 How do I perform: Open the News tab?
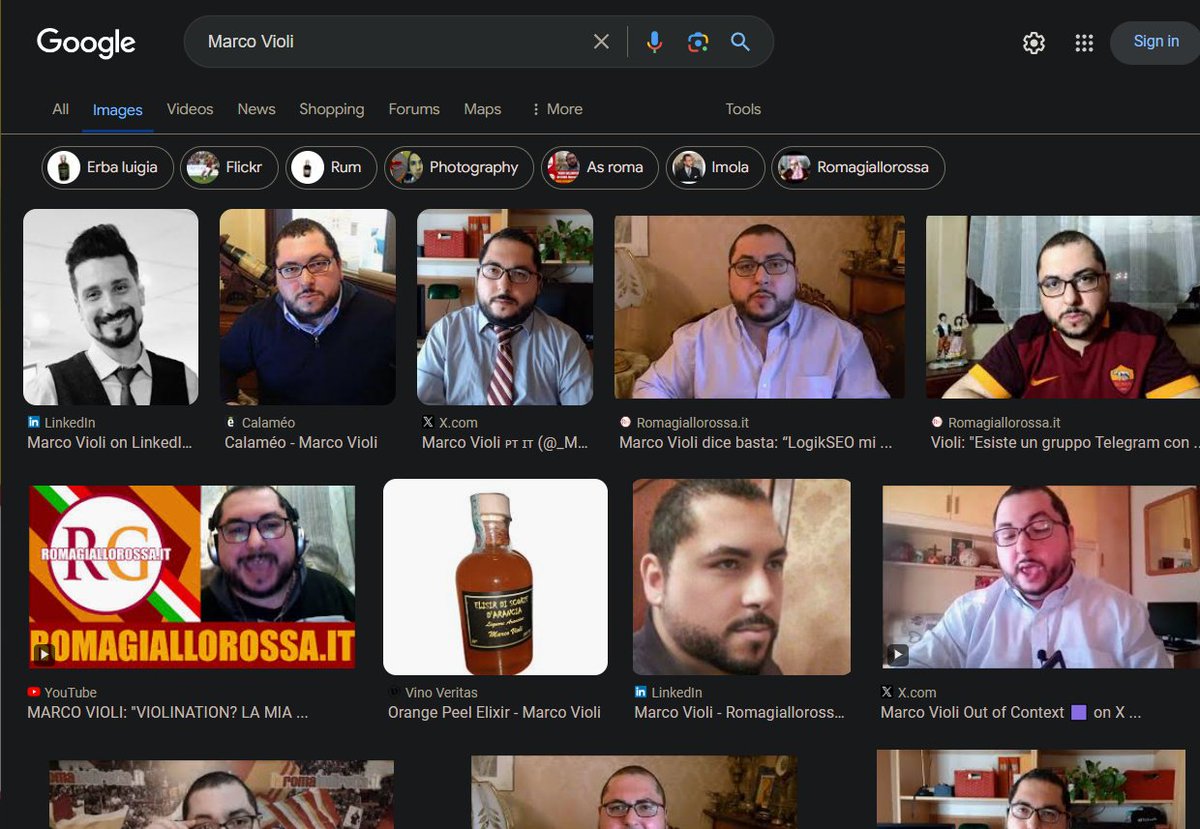pos(256,109)
